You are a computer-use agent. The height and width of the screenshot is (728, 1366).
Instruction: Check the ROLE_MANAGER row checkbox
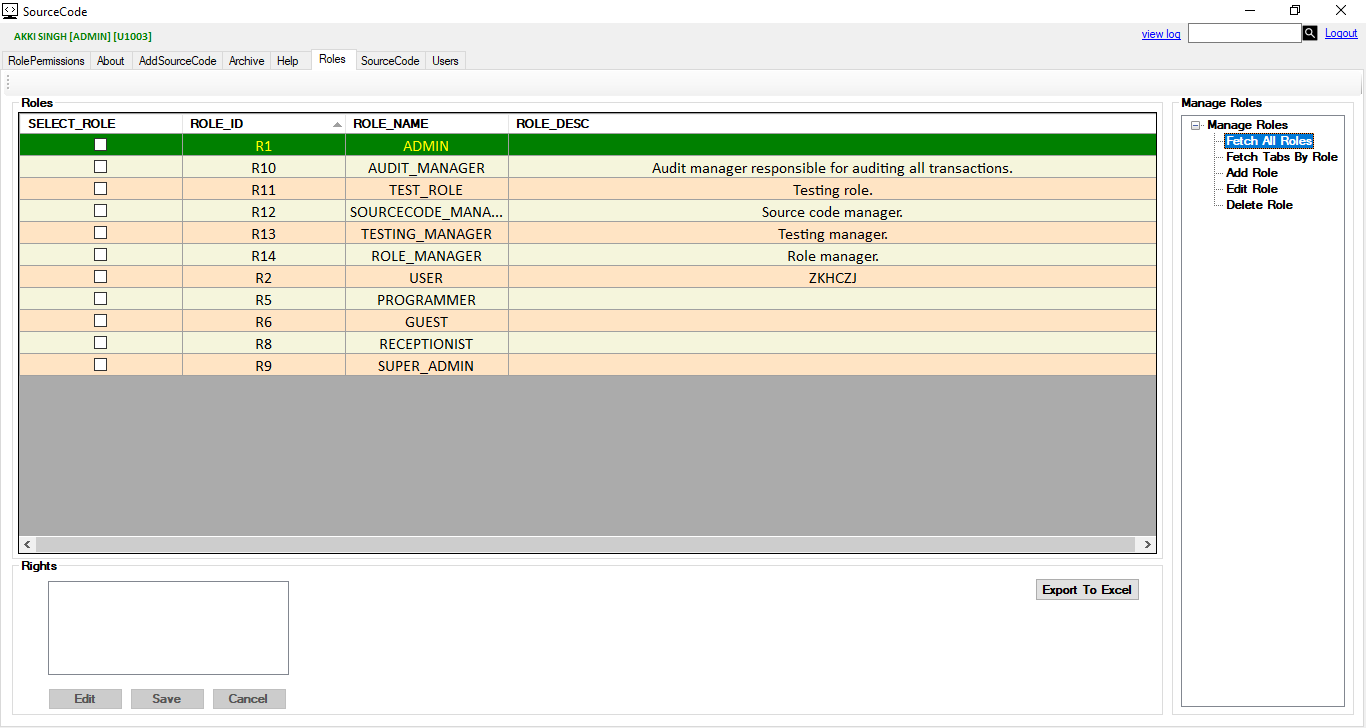click(100, 255)
